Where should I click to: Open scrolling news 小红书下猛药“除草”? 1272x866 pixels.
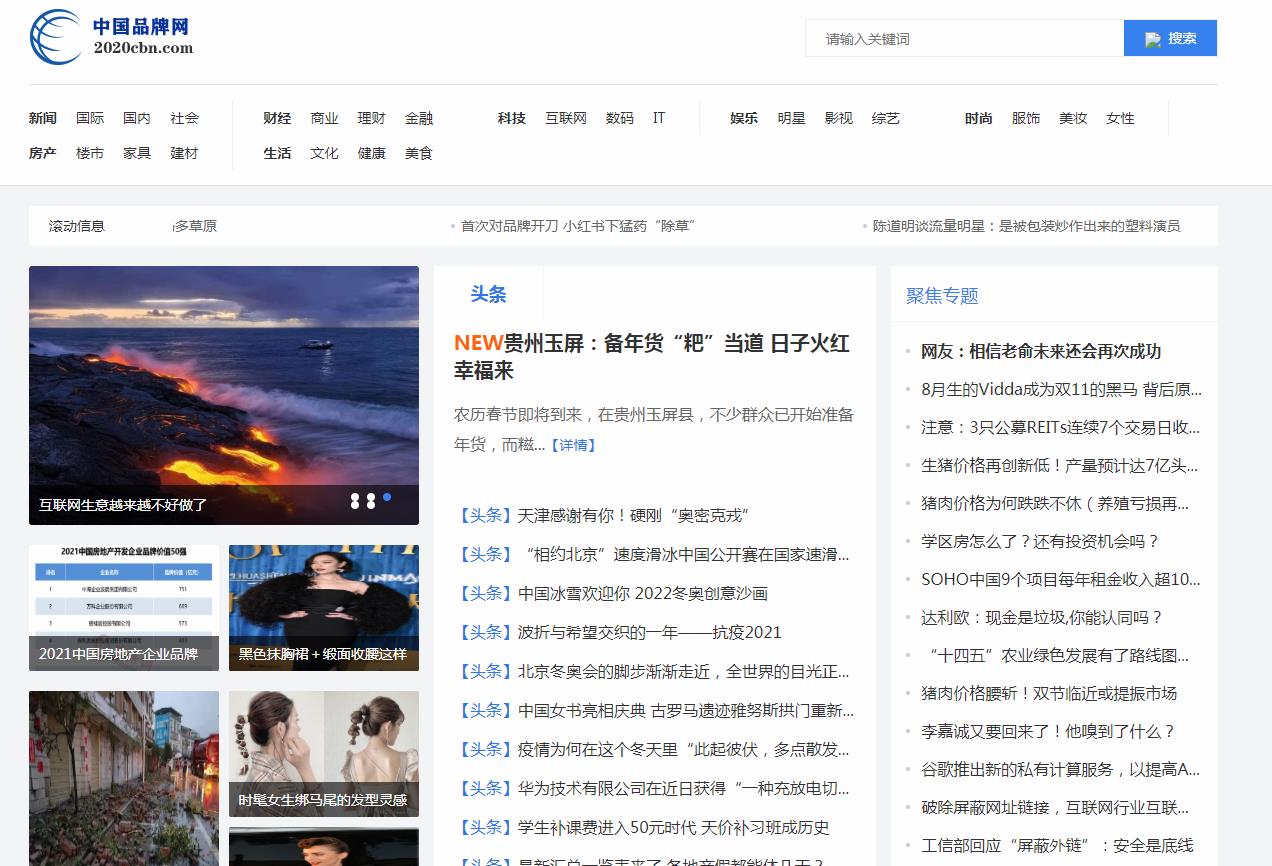coord(577,226)
